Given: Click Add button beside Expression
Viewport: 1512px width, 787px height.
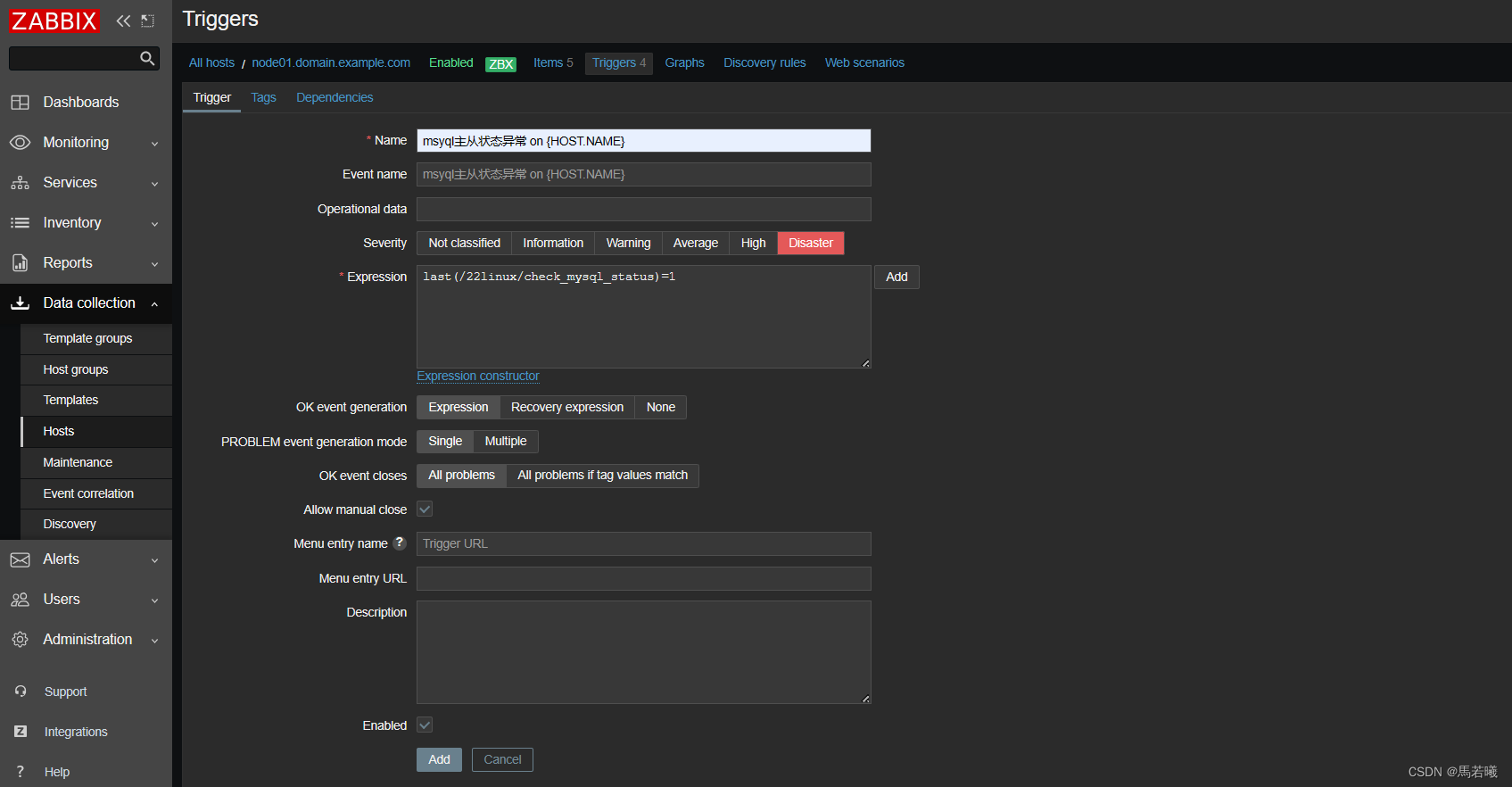Looking at the screenshot, I should coord(896,277).
